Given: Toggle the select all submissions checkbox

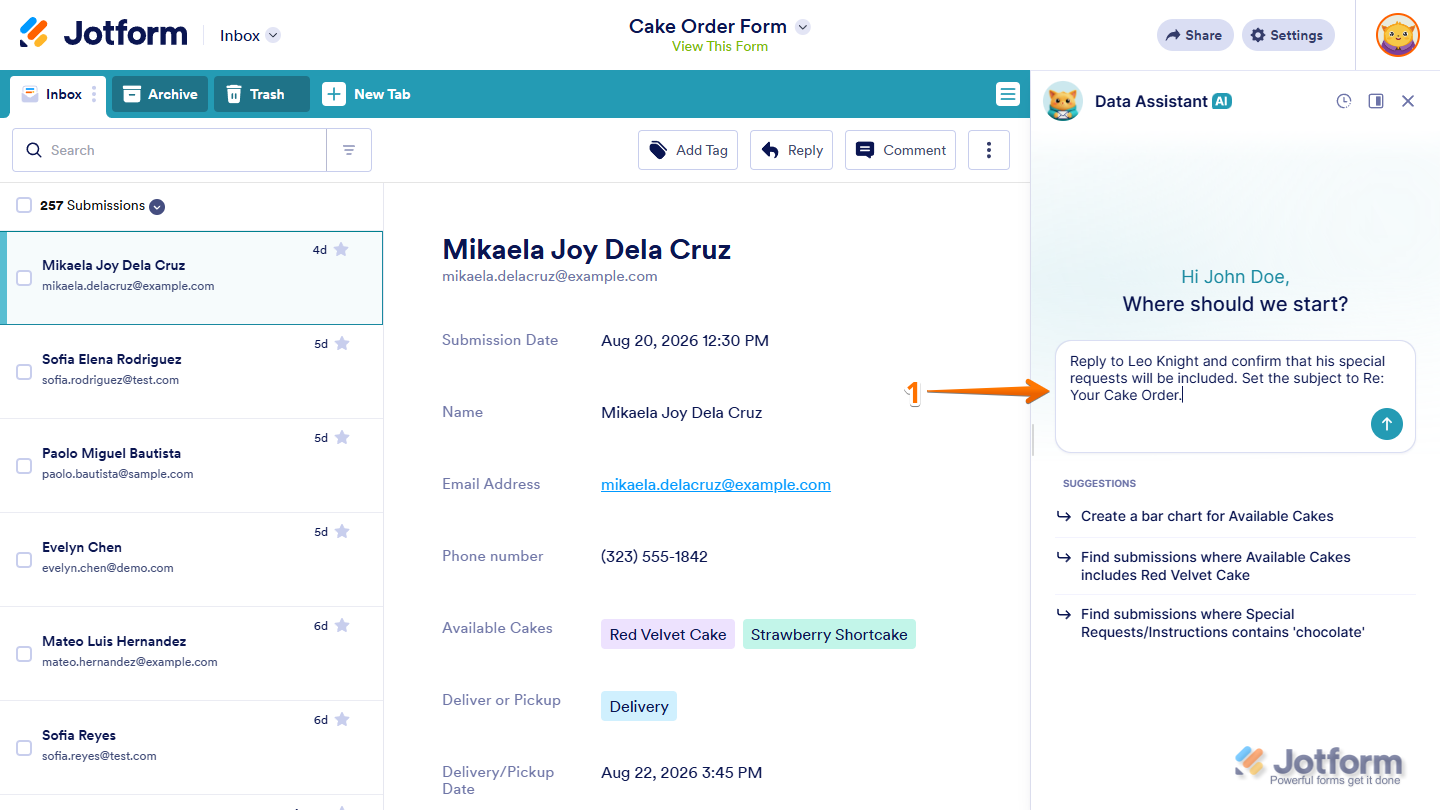Looking at the screenshot, I should pyautogui.click(x=24, y=205).
